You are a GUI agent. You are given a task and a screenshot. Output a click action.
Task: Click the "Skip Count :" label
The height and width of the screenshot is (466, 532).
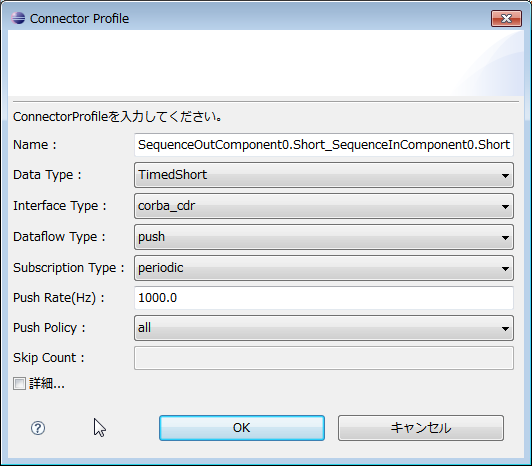click(49, 358)
